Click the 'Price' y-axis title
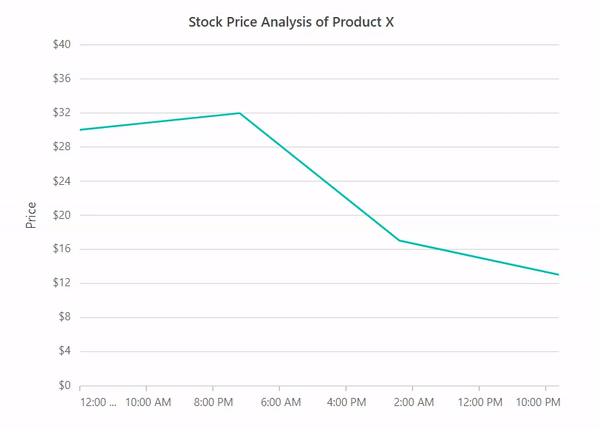This screenshot has width=600, height=429. (x=31, y=215)
